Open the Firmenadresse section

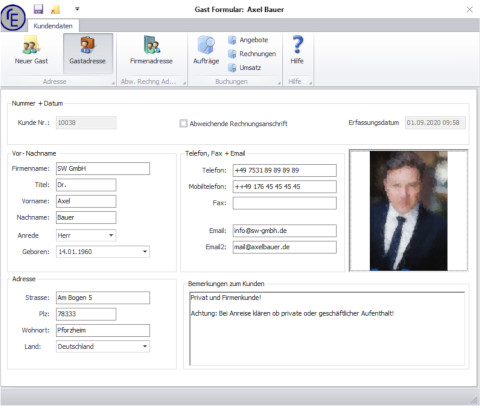point(151,51)
